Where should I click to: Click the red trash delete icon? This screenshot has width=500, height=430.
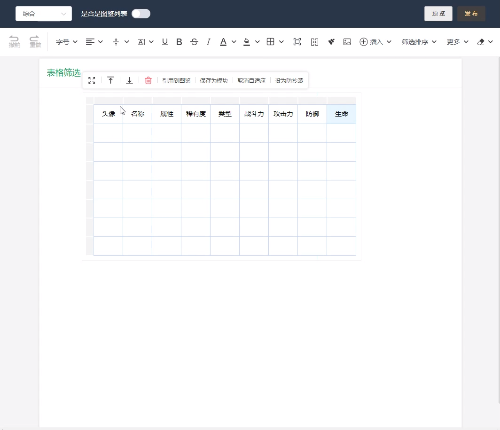pyautogui.click(x=148, y=80)
